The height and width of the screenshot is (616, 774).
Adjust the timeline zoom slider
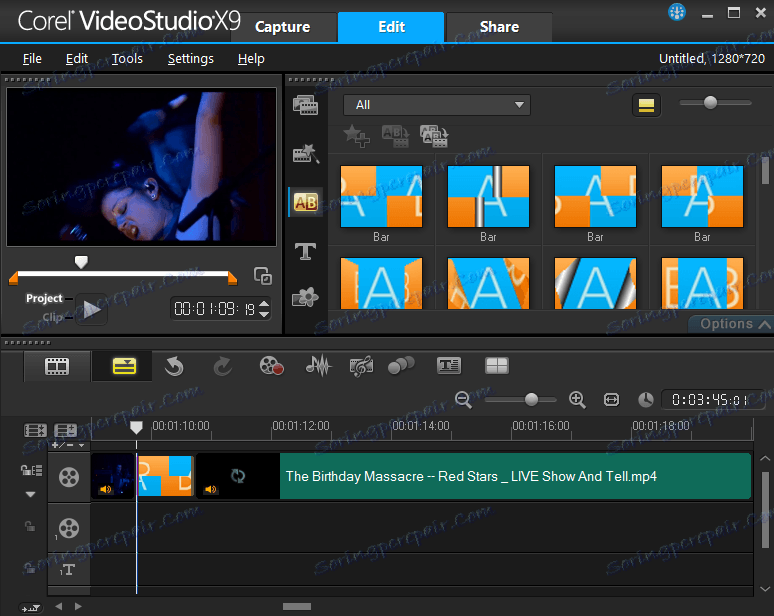coord(531,399)
